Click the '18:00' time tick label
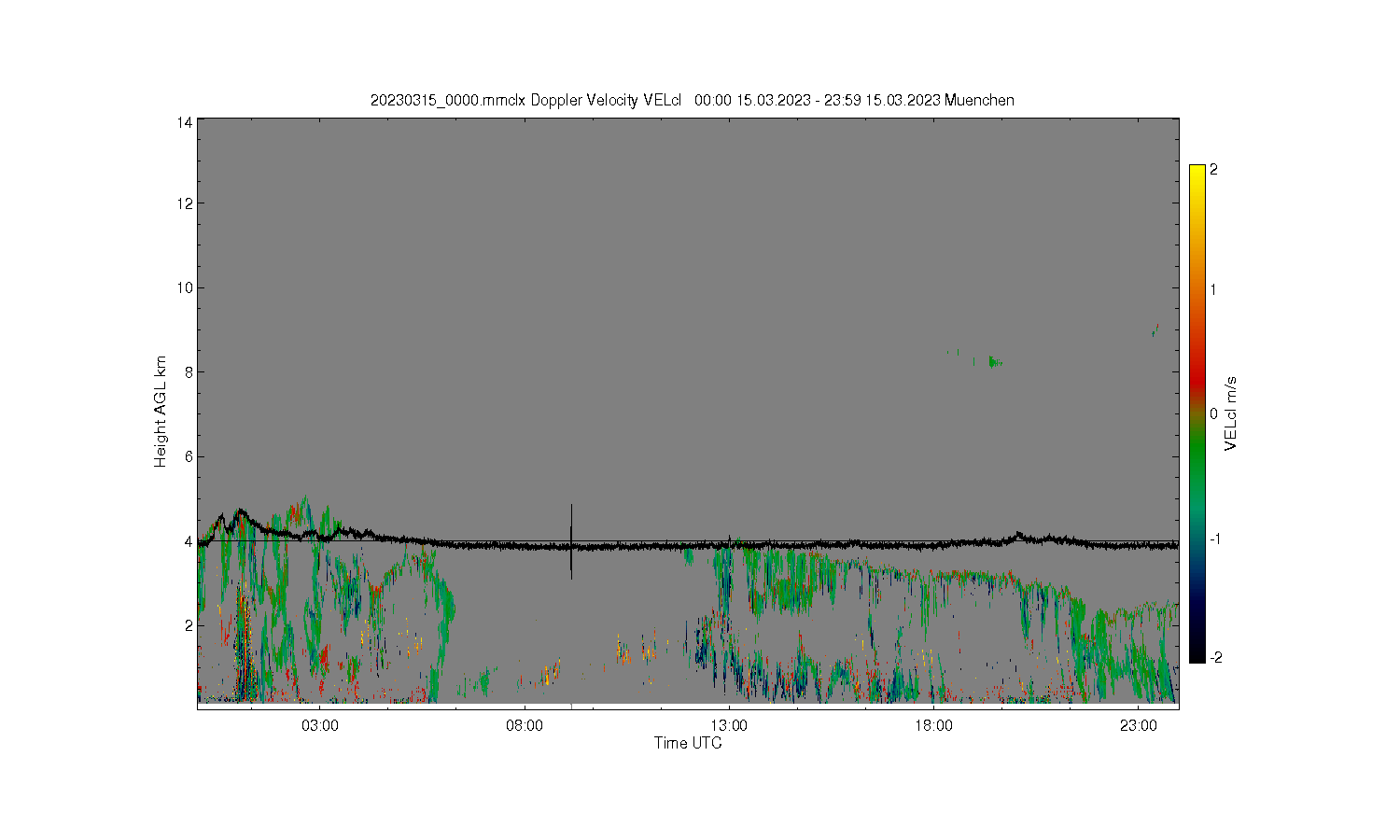 [x=933, y=725]
